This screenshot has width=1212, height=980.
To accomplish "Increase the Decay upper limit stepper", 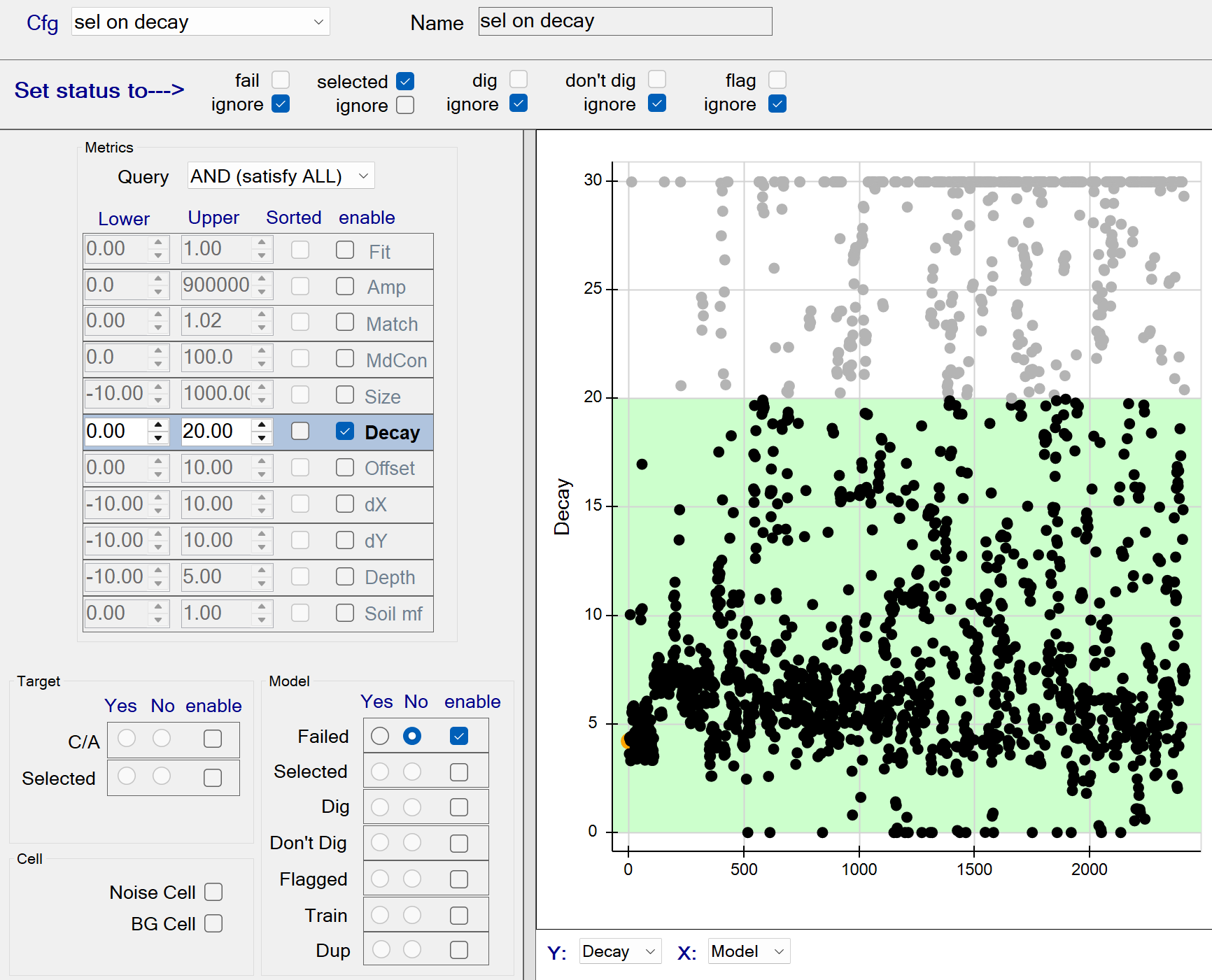I will point(262,425).
